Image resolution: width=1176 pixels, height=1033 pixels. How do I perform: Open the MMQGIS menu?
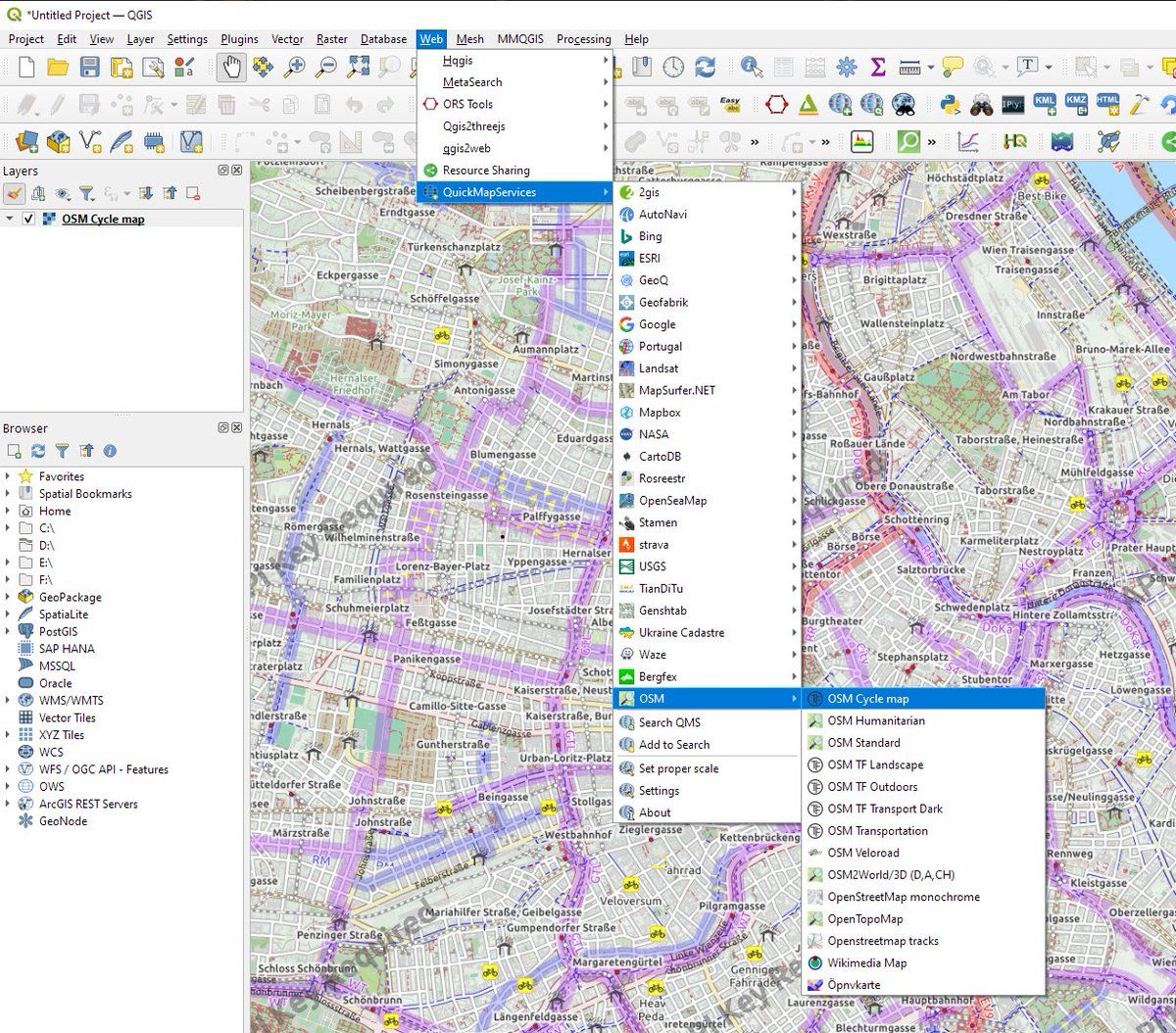[x=520, y=39]
